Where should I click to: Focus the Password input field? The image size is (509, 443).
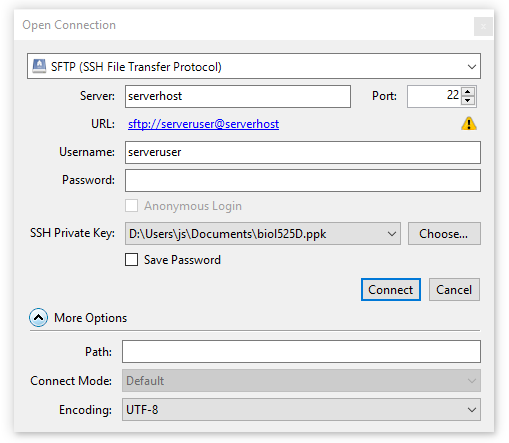point(303,180)
